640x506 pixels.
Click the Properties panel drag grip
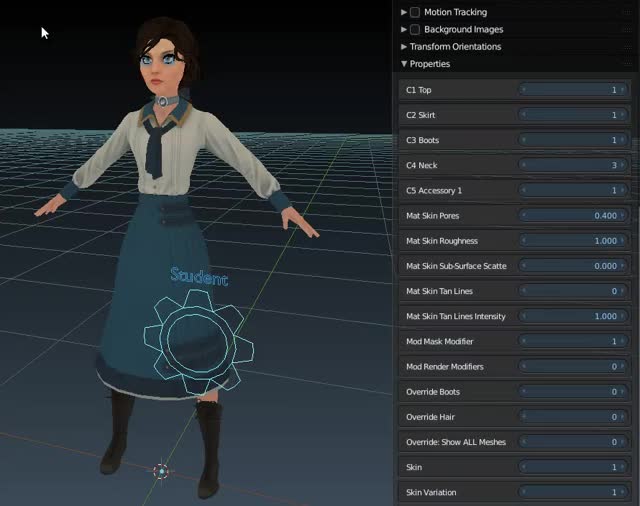tap(627, 64)
